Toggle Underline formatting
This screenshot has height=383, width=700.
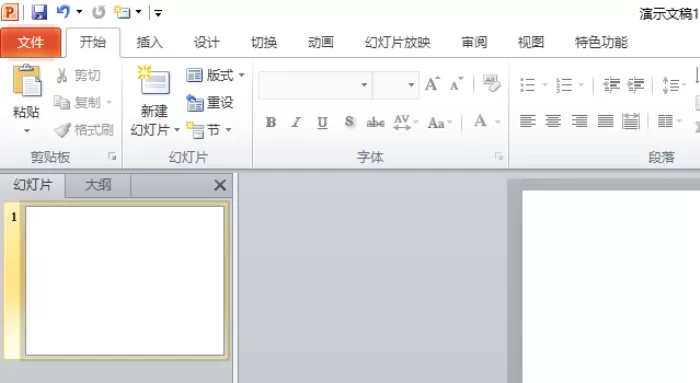coord(322,122)
